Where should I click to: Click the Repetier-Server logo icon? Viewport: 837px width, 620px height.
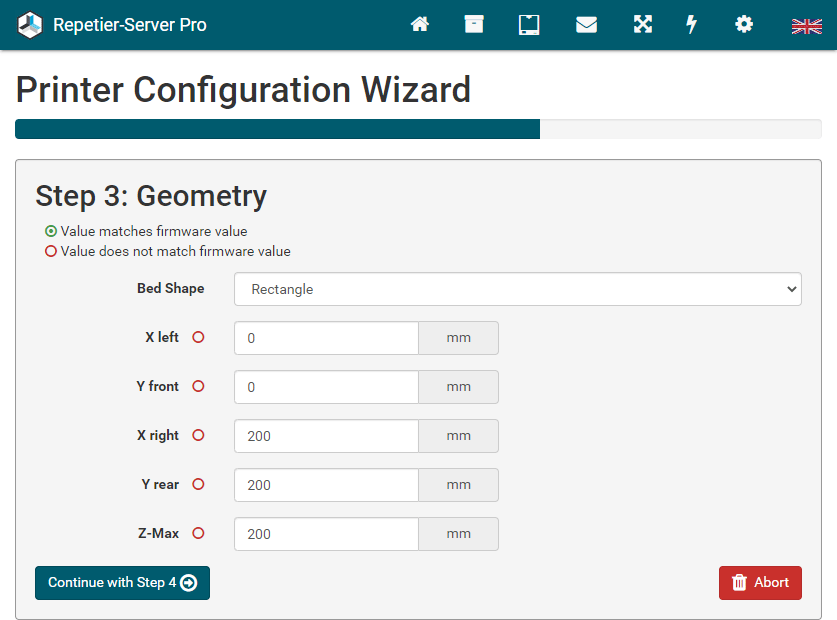click(x=31, y=25)
